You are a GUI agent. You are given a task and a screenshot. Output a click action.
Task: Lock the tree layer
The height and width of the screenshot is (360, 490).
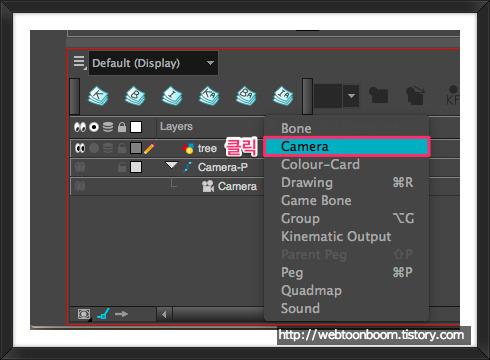pyautogui.click(x=122, y=148)
